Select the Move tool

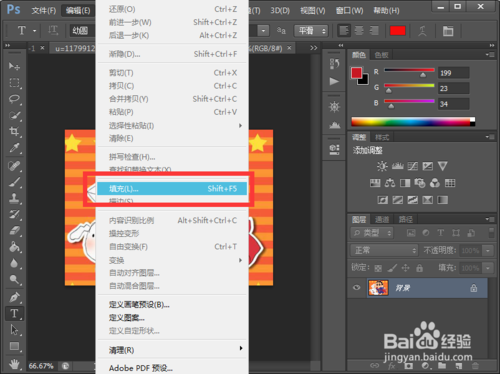(x=14, y=66)
